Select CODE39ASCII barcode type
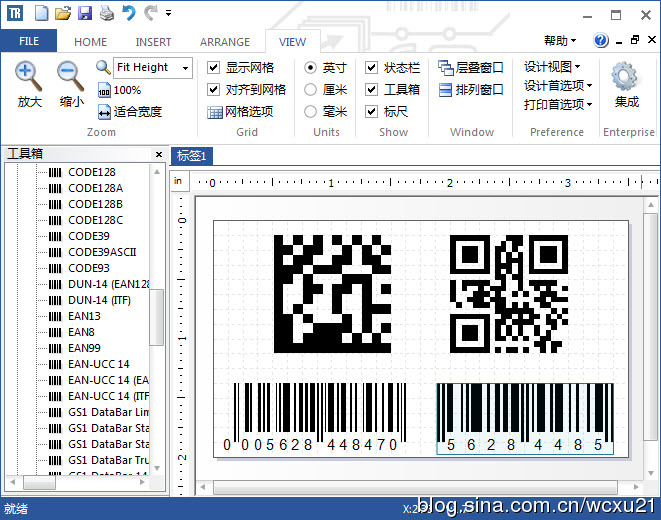This screenshot has height=520, width=661. click(102, 252)
